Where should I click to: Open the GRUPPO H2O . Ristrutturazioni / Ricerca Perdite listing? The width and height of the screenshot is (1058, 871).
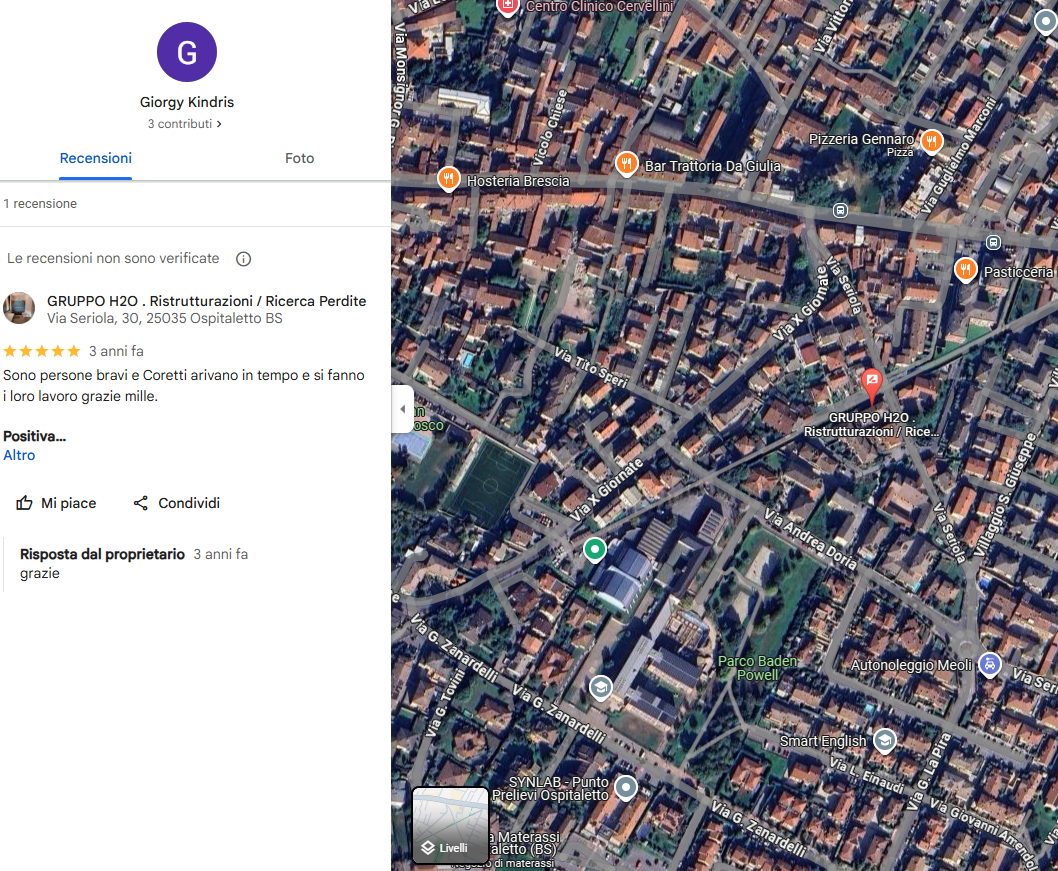click(x=206, y=301)
